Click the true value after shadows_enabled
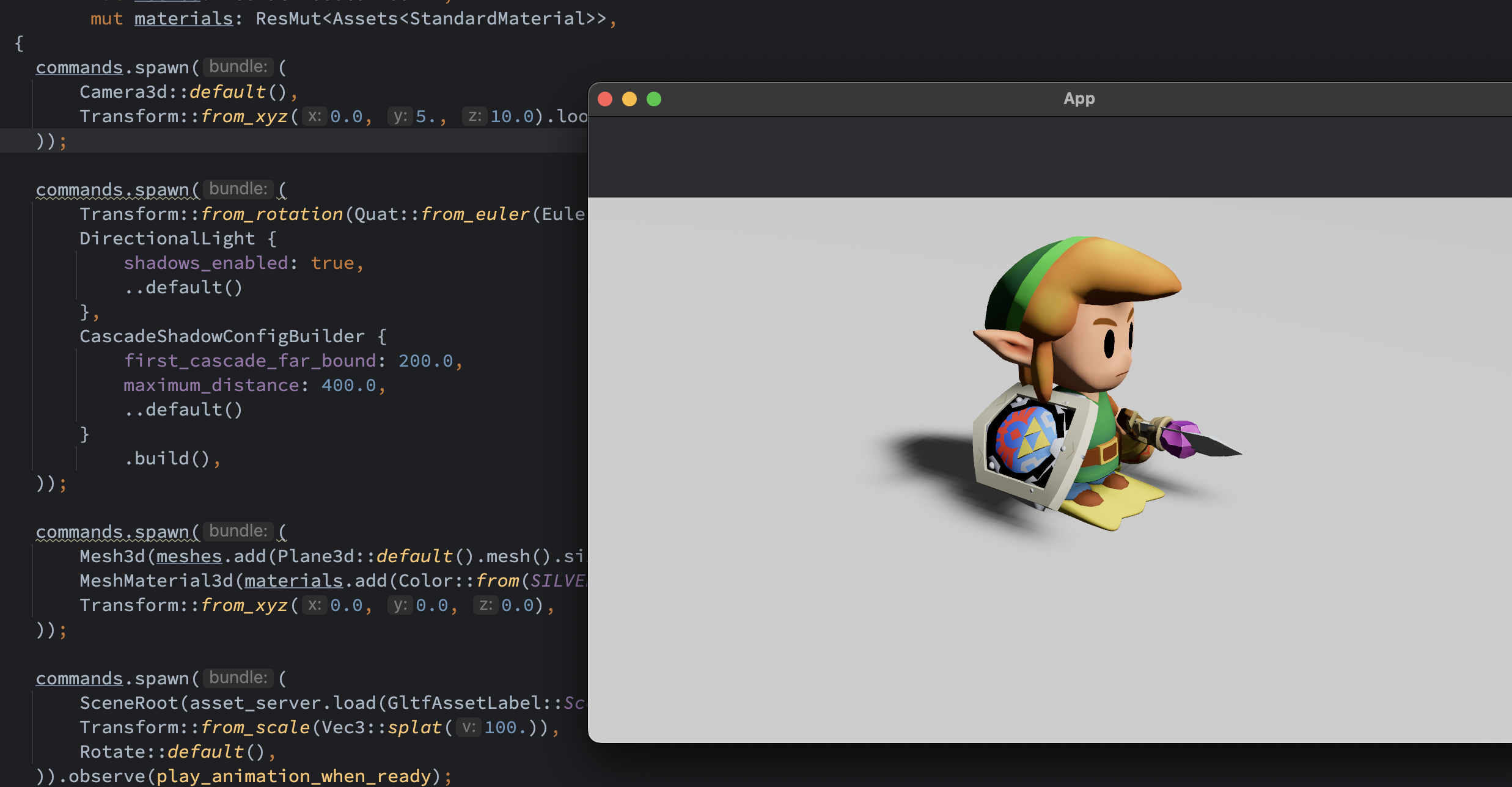Screen dimensions: 1512x787 click(332, 263)
